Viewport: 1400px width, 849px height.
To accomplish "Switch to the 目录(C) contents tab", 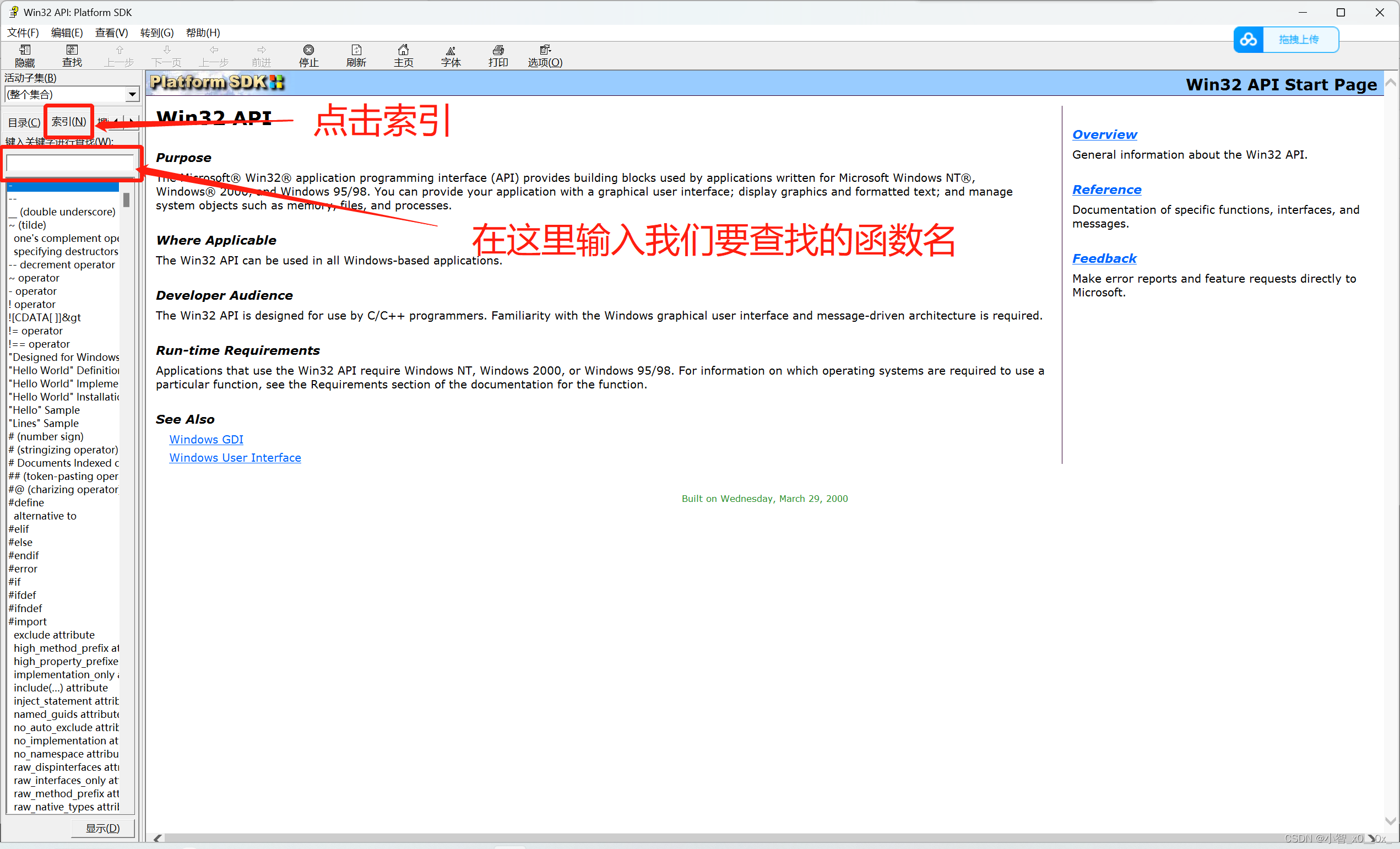I will point(24,122).
